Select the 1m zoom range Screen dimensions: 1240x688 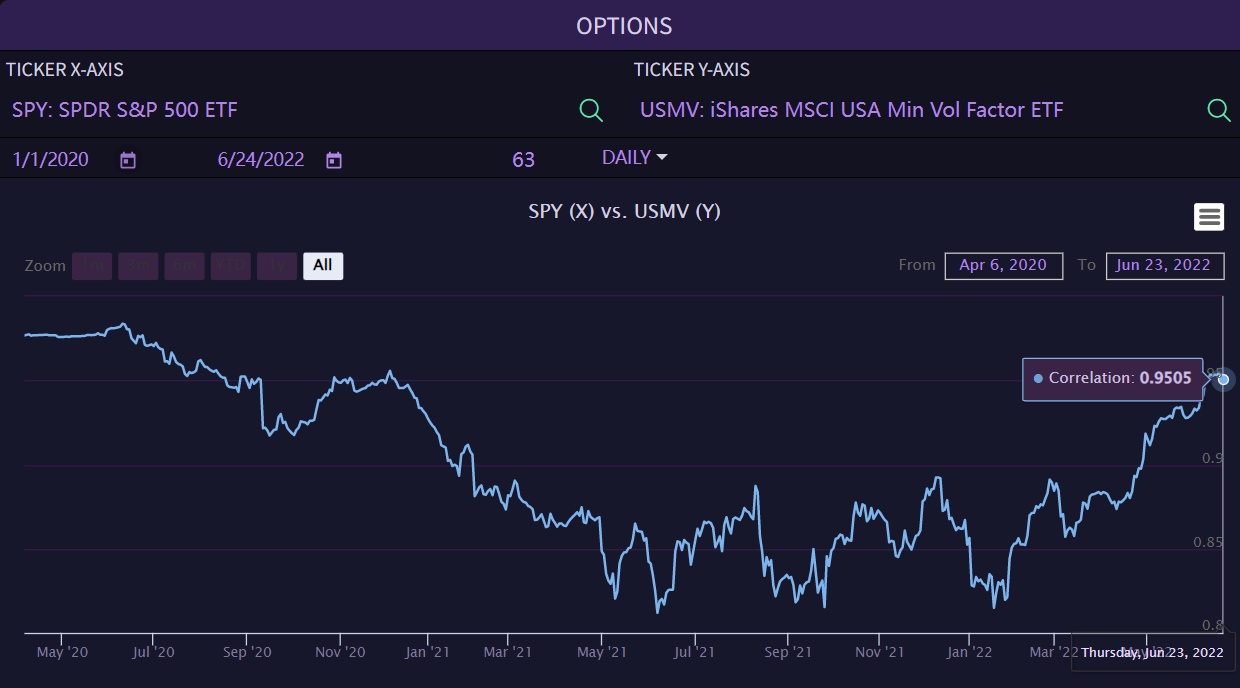92,265
